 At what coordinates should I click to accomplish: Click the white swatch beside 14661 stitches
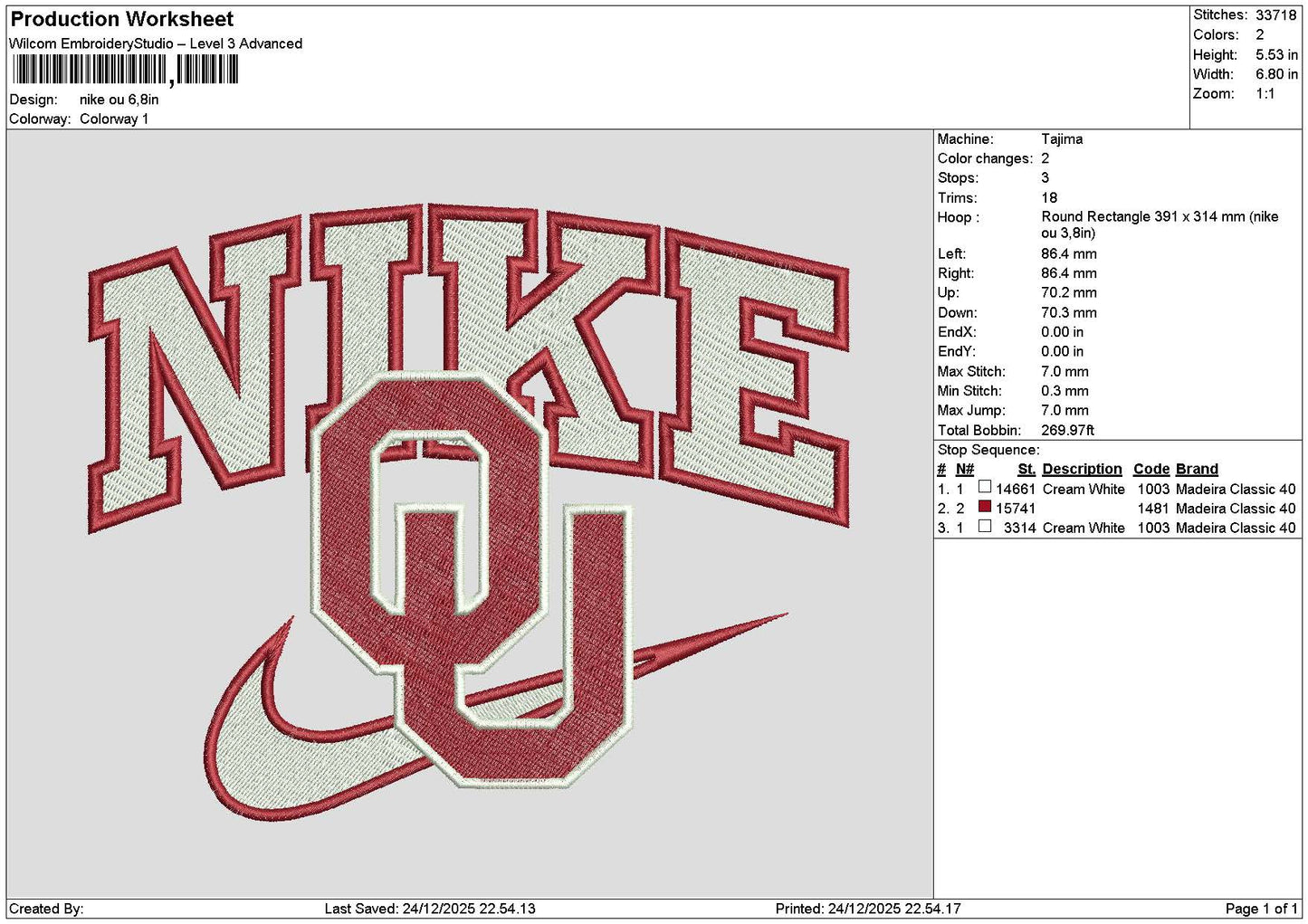click(x=984, y=488)
